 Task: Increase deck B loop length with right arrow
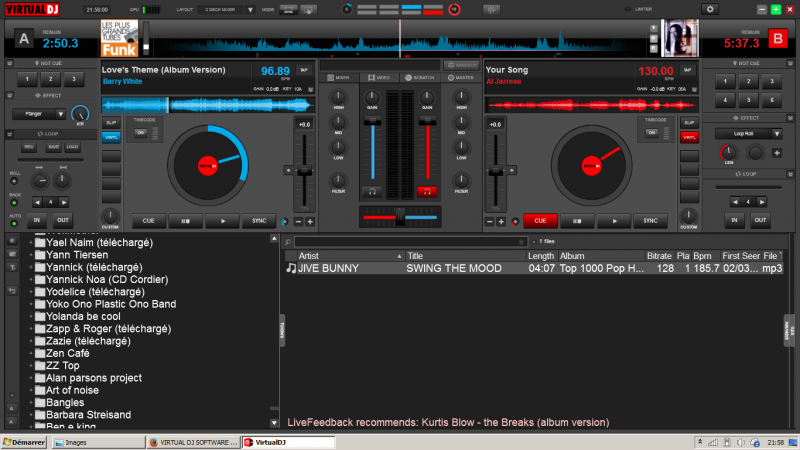coord(762,202)
